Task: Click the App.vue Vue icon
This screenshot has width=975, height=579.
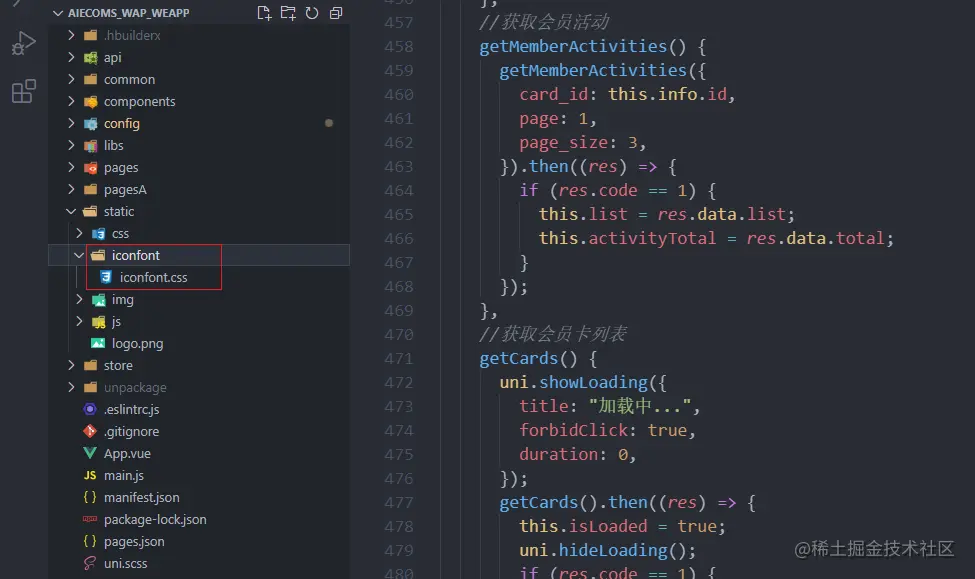Action: click(x=90, y=453)
